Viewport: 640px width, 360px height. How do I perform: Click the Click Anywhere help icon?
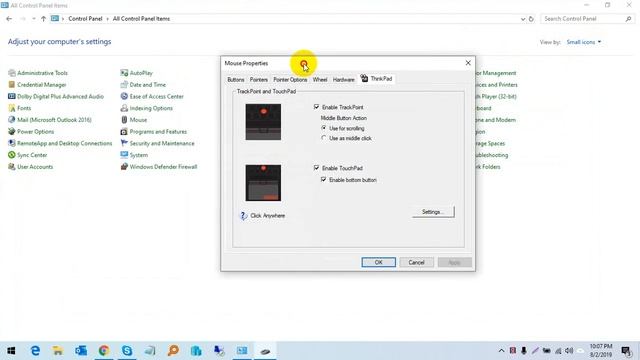tap(243, 216)
